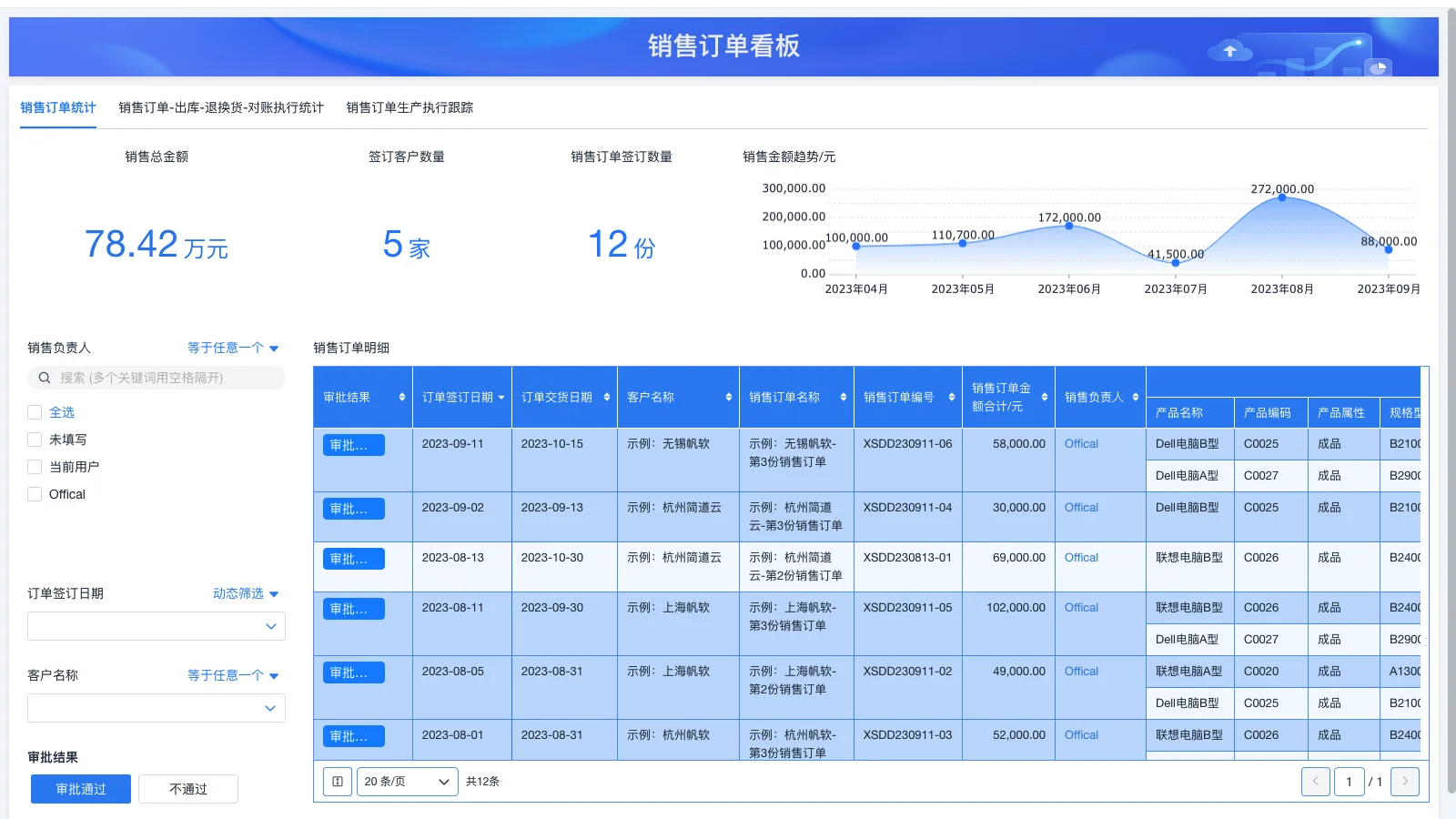The height and width of the screenshot is (819, 1456).
Task: Click the sort icon on 客户名称 column
Action: point(728,397)
